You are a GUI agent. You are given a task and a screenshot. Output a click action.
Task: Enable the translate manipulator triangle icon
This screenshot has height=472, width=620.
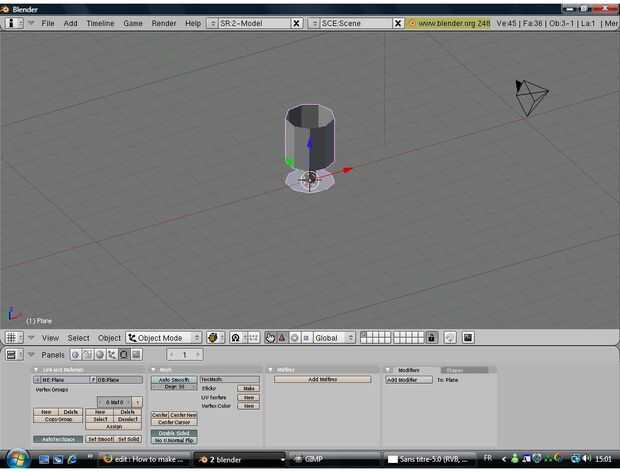pyautogui.click(x=282, y=338)
